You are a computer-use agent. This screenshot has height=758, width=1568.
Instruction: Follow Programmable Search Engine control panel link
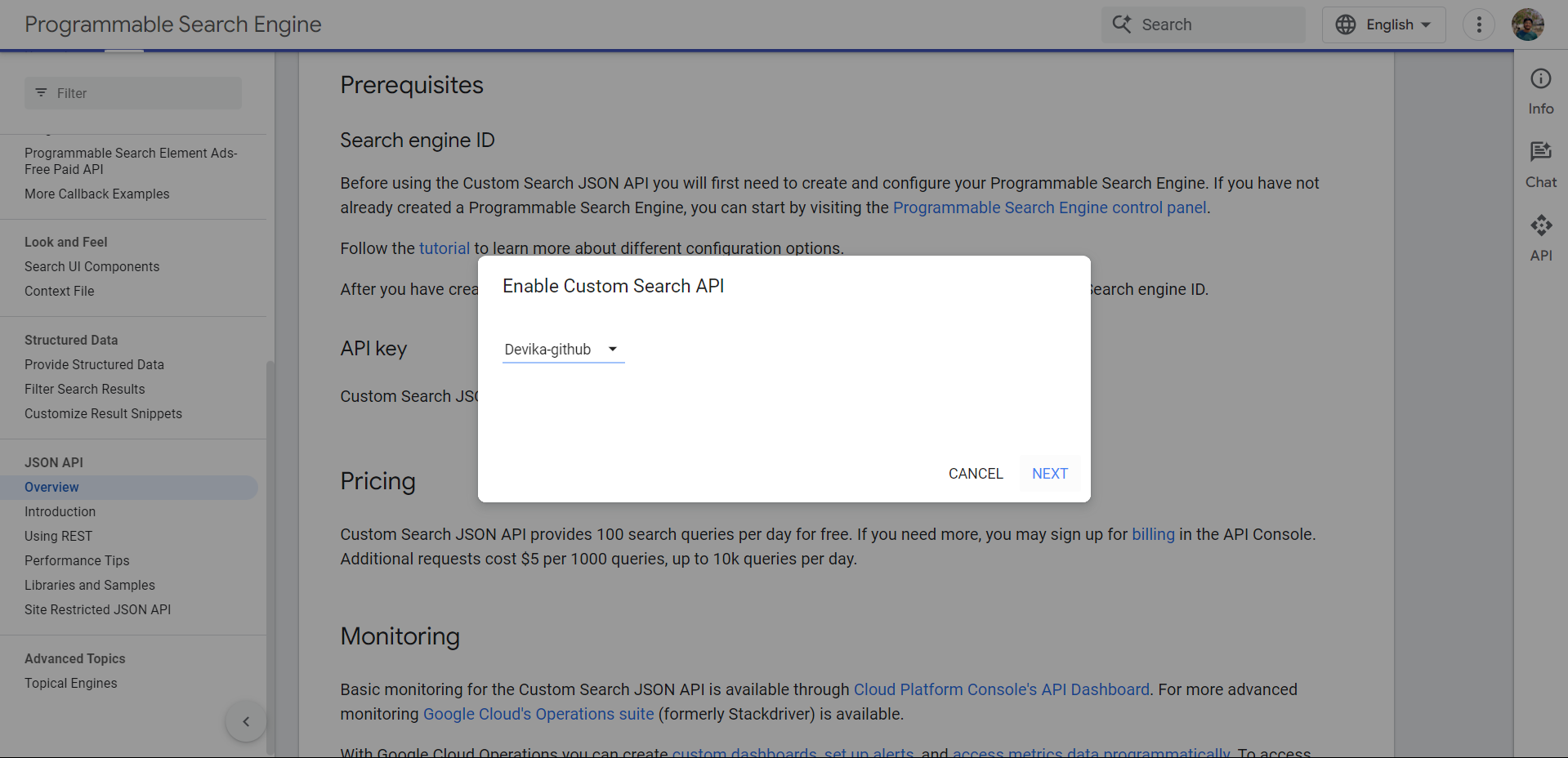pos(1050,207)
